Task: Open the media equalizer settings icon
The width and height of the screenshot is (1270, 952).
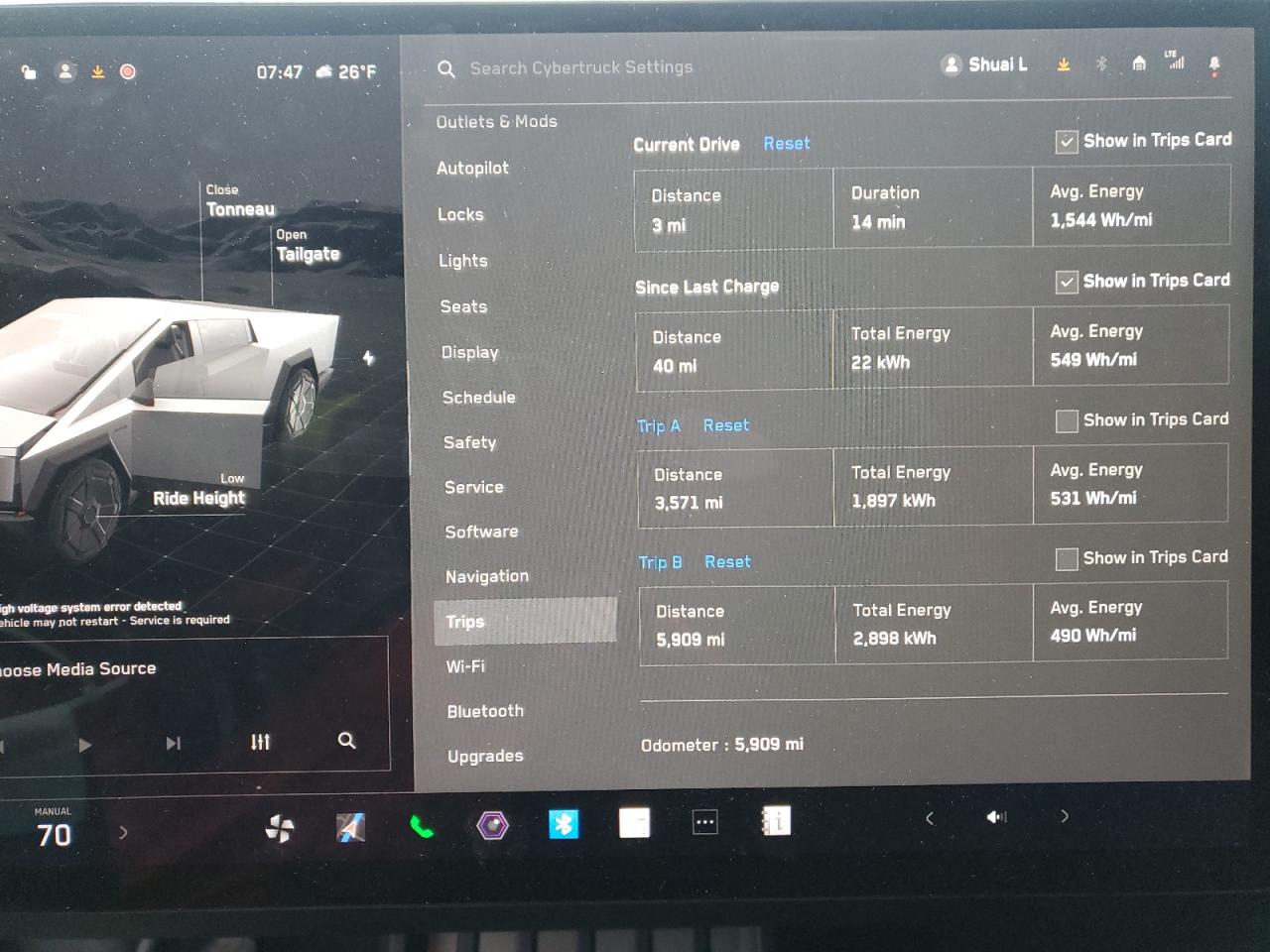Action: pyautogui.click(x=260, y=742)
